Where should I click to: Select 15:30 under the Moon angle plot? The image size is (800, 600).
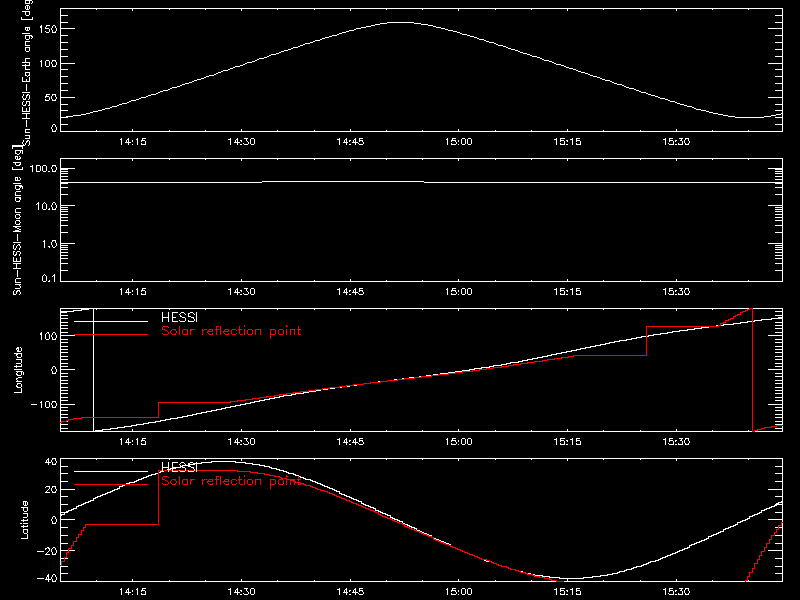tap(676, 292)
